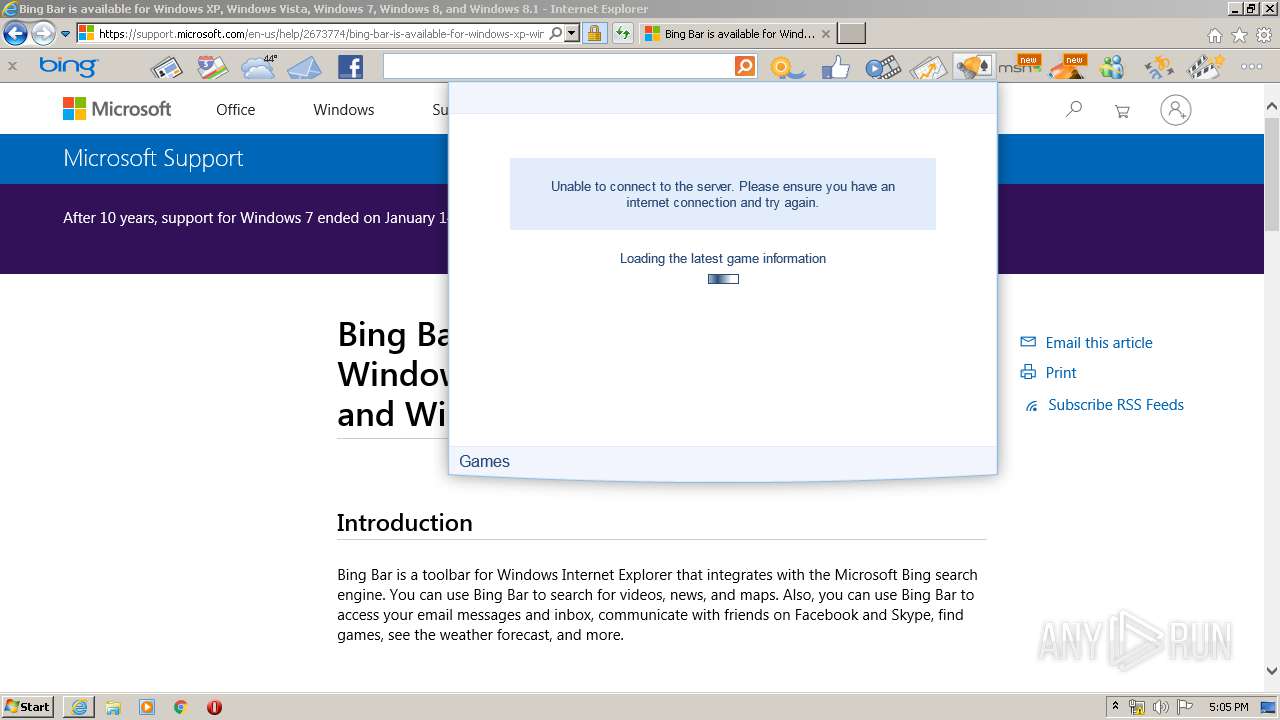Click the orange Bing Bar search button
Viewport: 1280px width, 720px height.
click(x=745, y=67)
